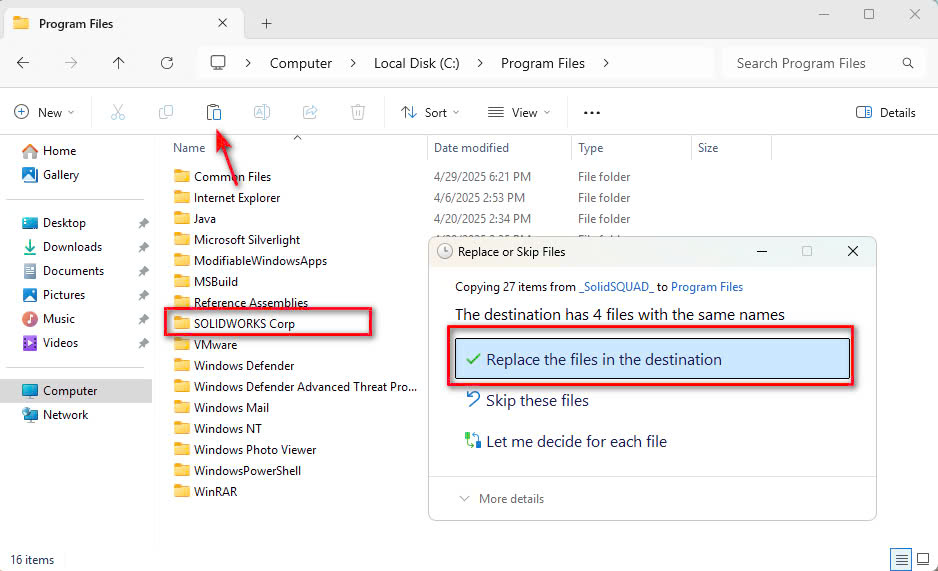The height and width of the screenshot is (571, 938).
Task: Choose Replace the files in the destination
Action: 652,359
